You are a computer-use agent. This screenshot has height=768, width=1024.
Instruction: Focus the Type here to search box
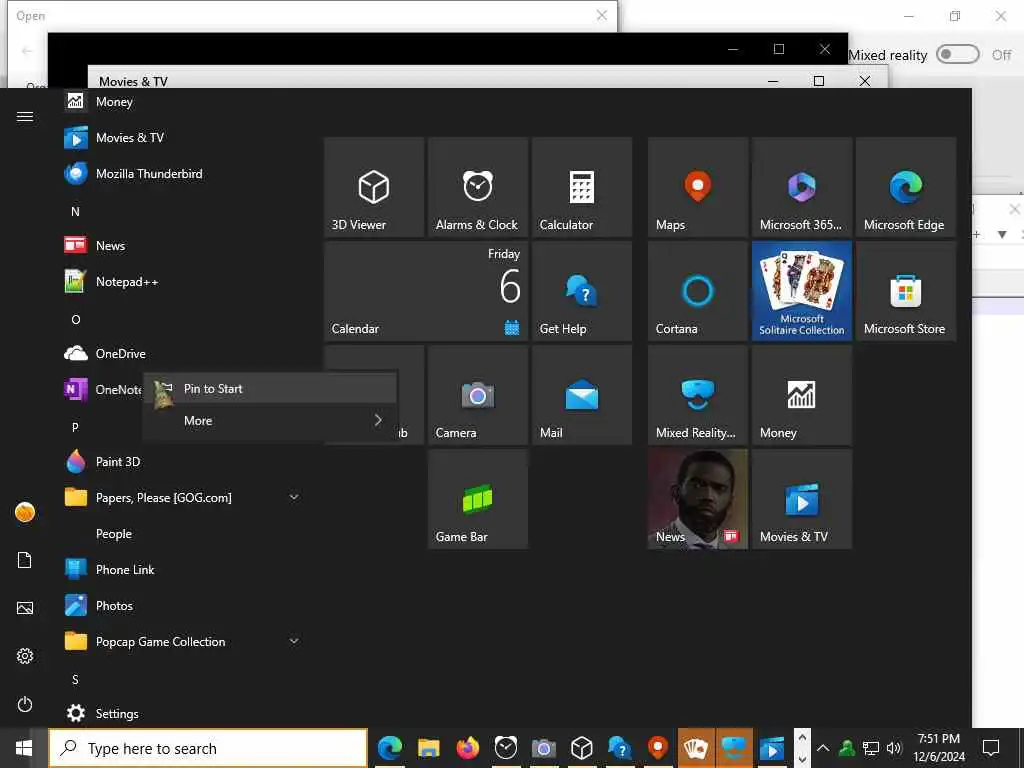(208, 748)
